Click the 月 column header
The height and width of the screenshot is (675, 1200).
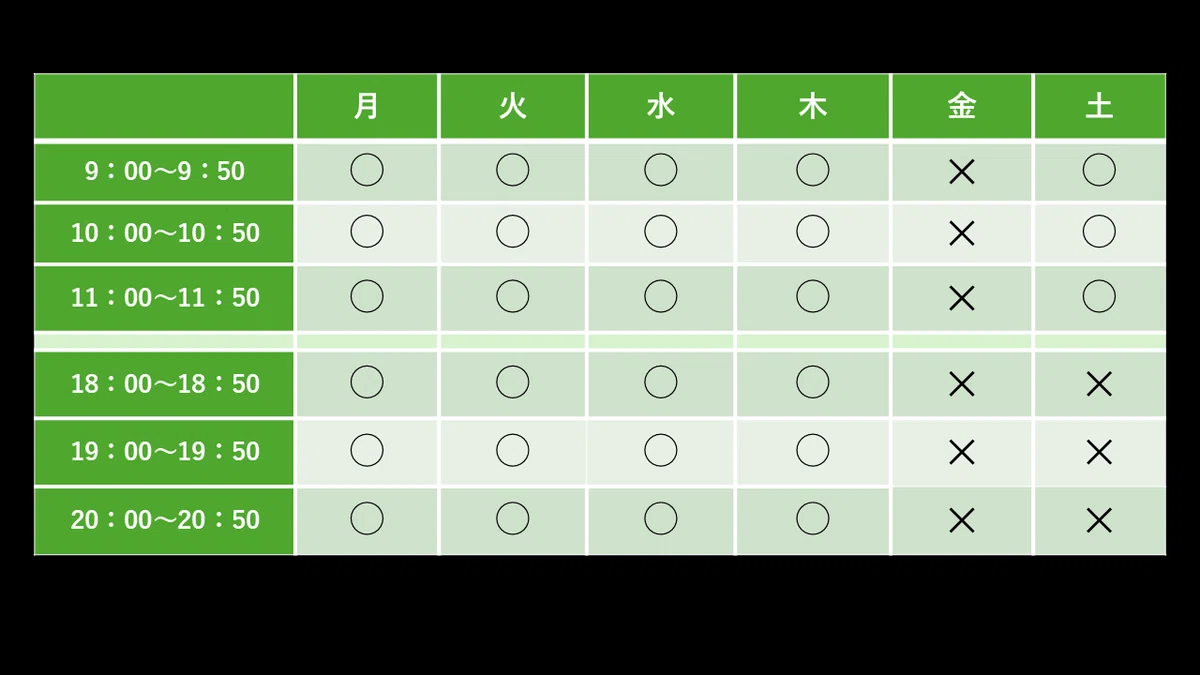click(367, 106)
